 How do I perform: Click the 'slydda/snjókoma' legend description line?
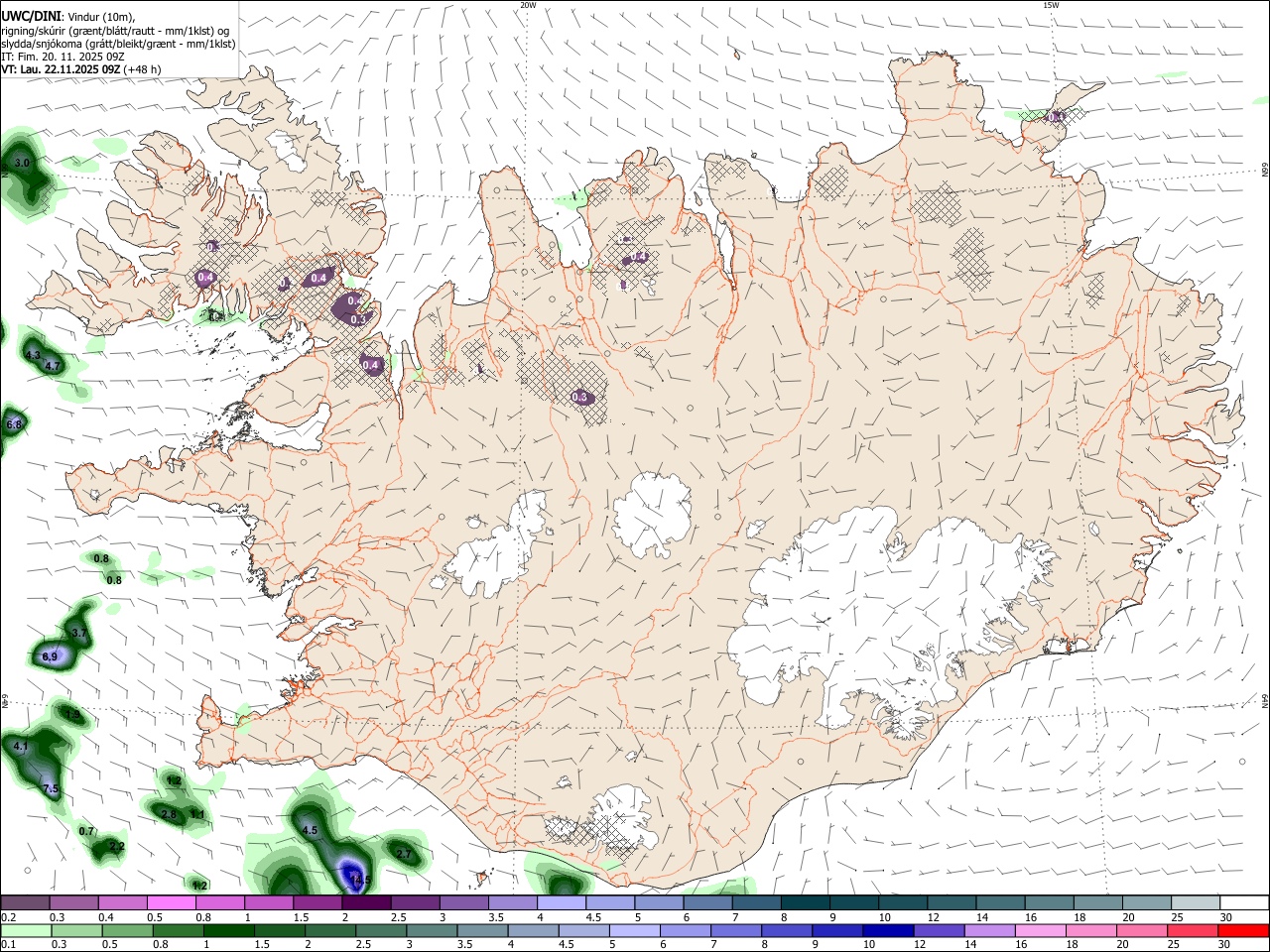pyautogui.click(x=118, y=44)
